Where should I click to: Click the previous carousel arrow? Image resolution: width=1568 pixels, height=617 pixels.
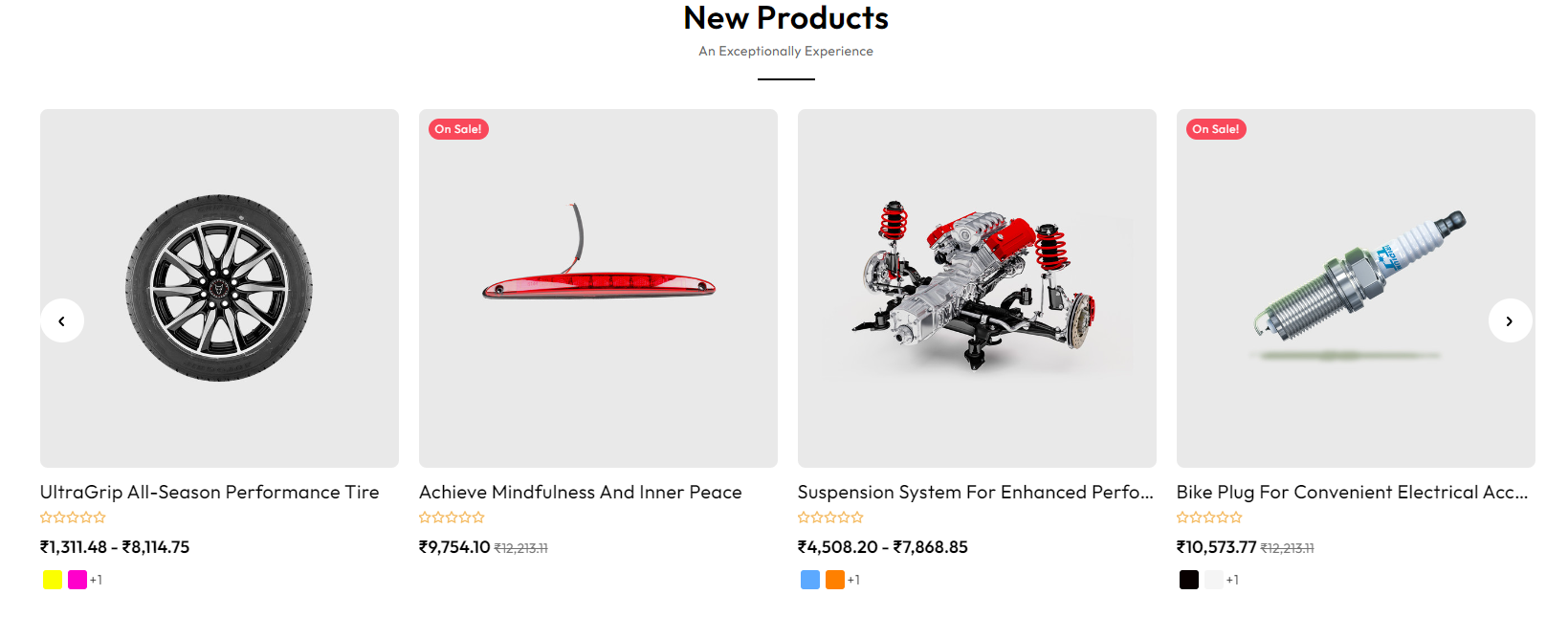(x=62, y=320)
